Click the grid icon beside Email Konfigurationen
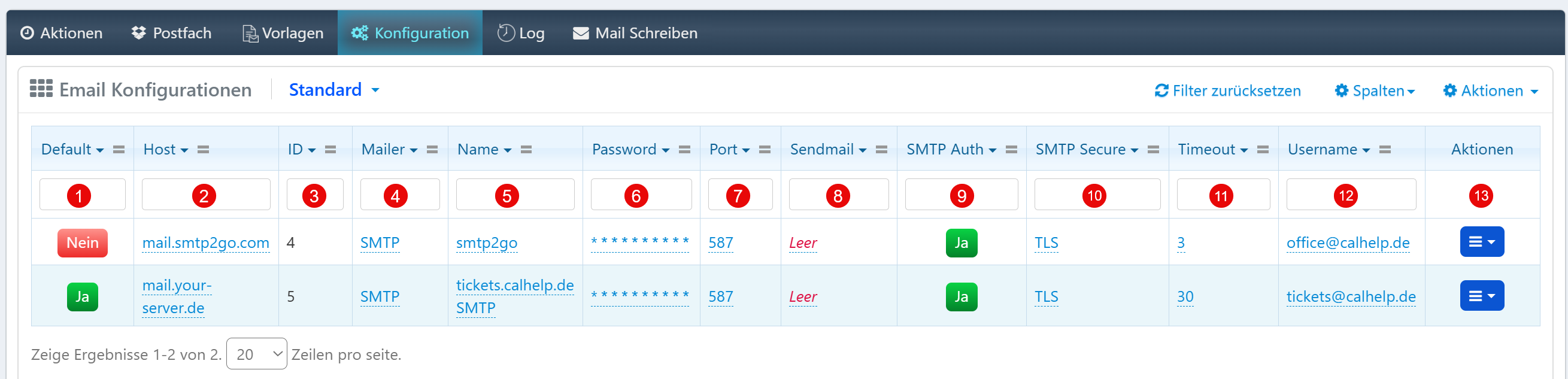The image size is (1568, 379). 41,89
